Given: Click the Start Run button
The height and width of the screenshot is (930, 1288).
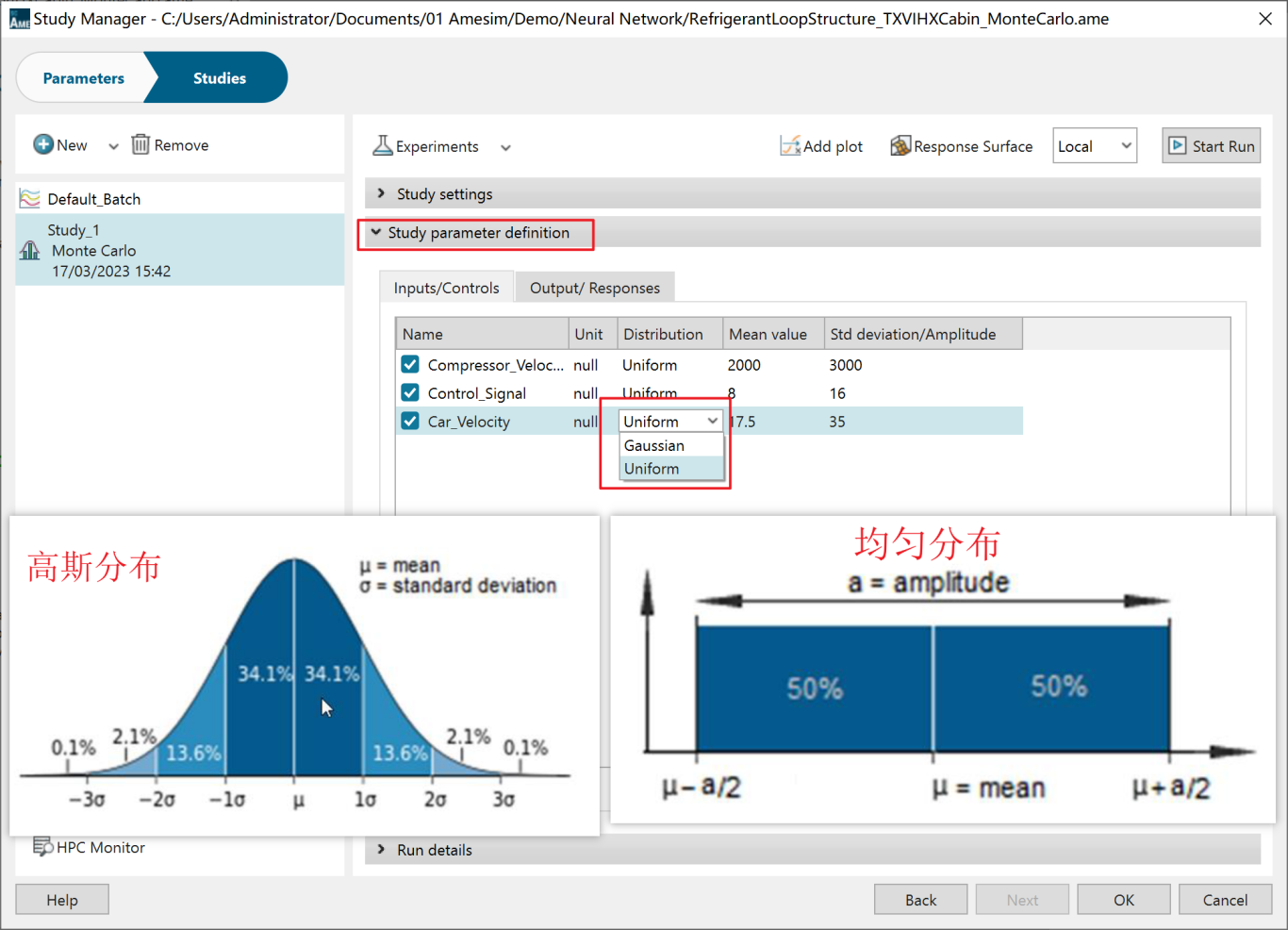Looking at the screenshot, I should (1212, 145).
